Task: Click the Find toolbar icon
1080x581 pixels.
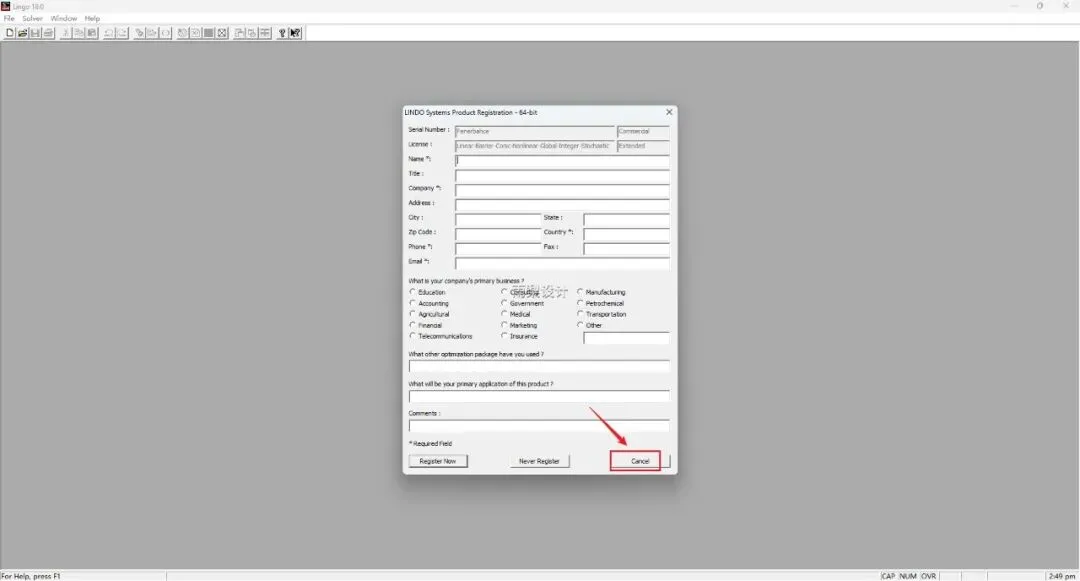Action: pyautogui.click(x=140, y=33)
